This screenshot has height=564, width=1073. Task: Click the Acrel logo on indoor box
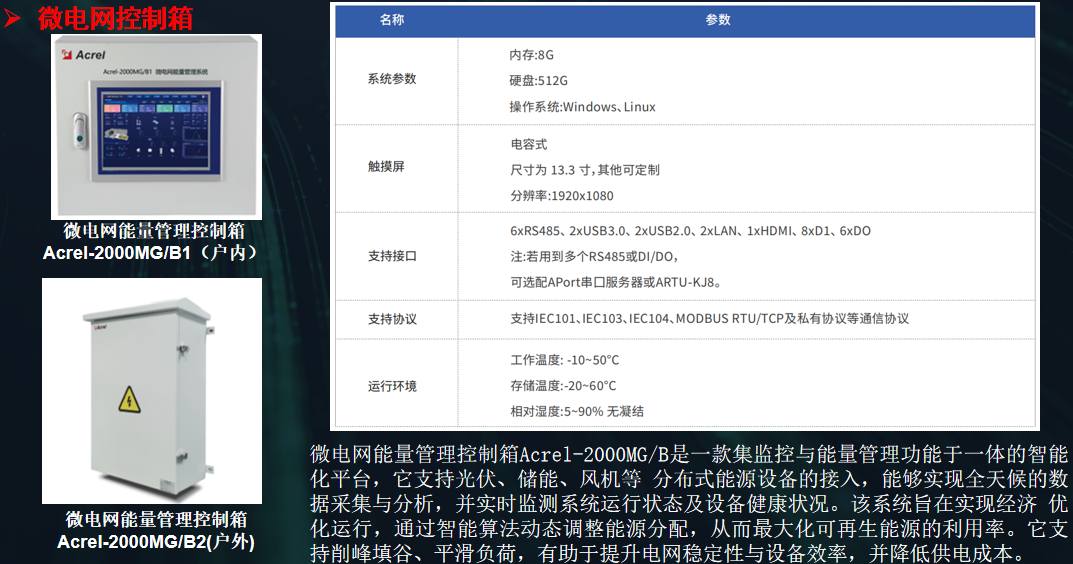[x=83, y=55]
